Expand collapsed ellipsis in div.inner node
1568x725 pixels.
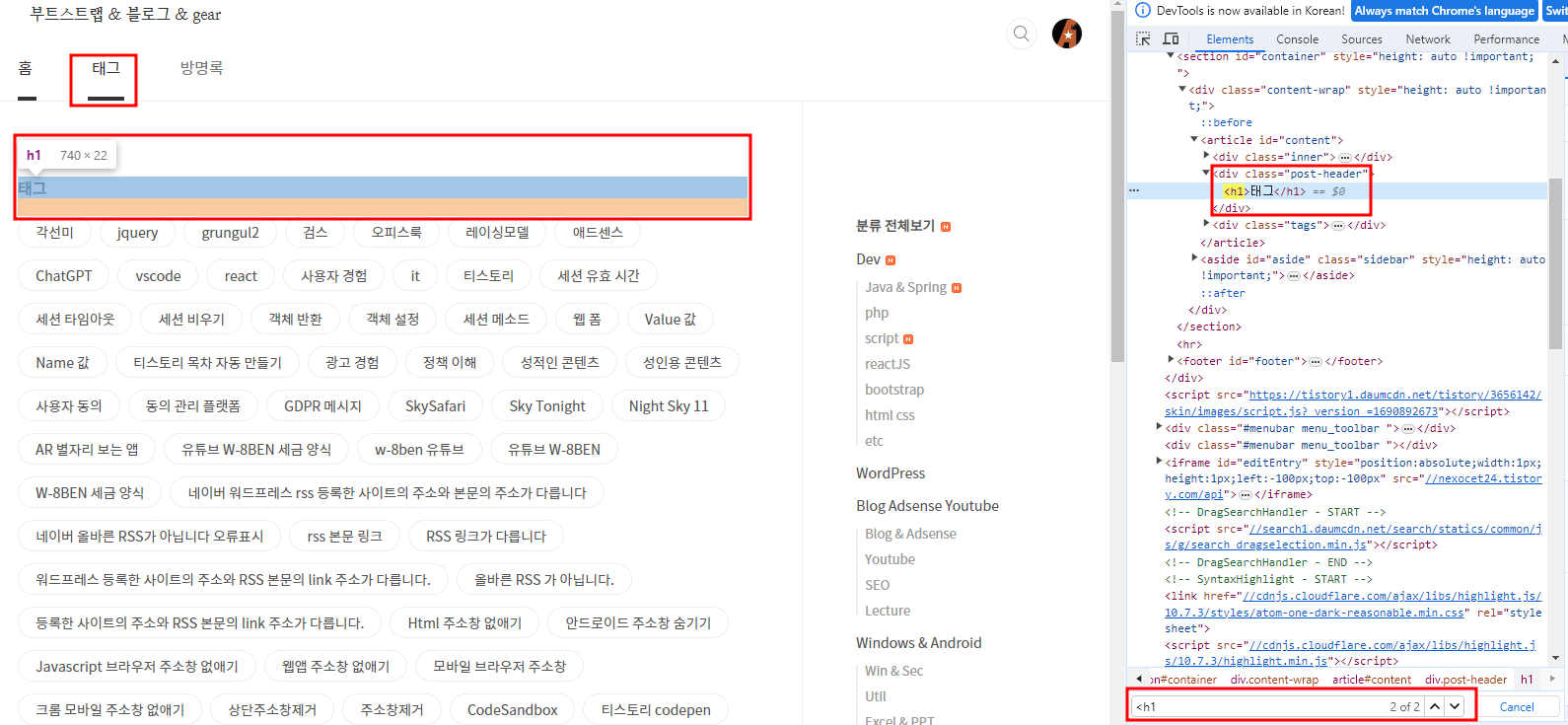coord(1345,158)
